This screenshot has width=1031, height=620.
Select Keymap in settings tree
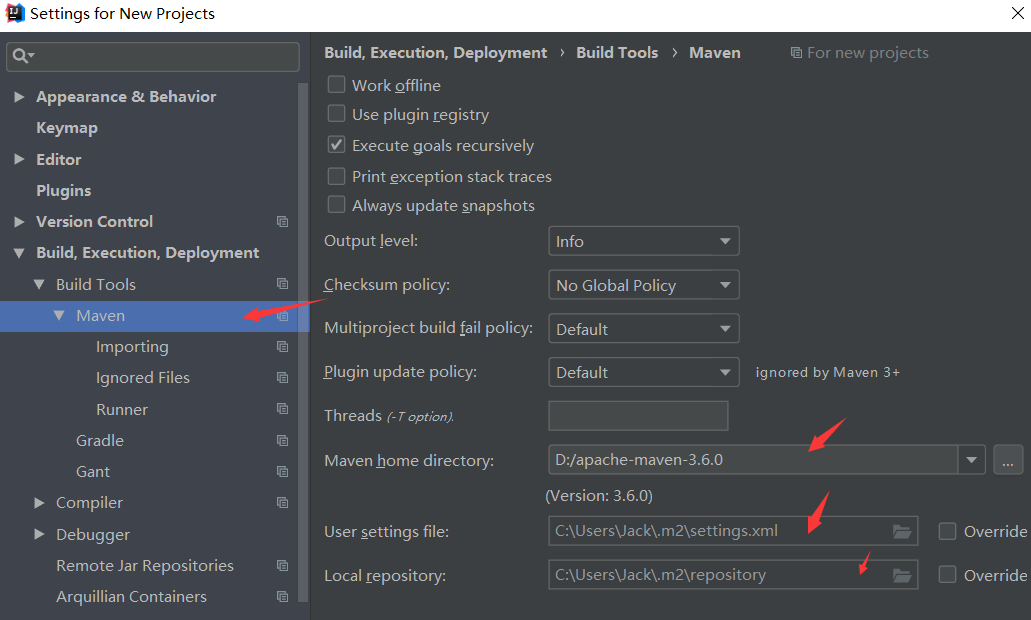(67, 128)
